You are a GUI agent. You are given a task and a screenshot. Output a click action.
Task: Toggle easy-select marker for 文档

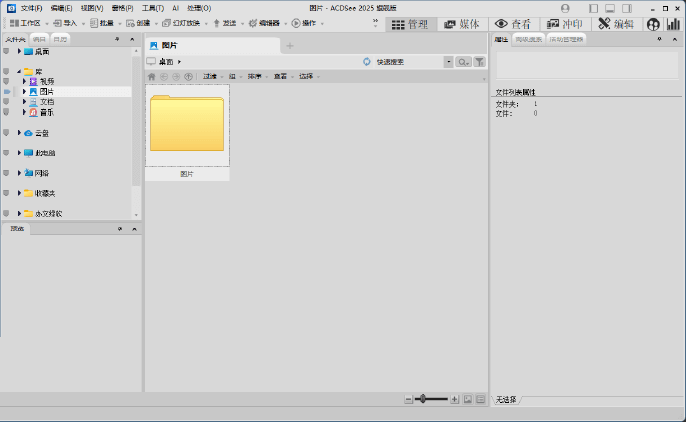[x=6, y=101]
